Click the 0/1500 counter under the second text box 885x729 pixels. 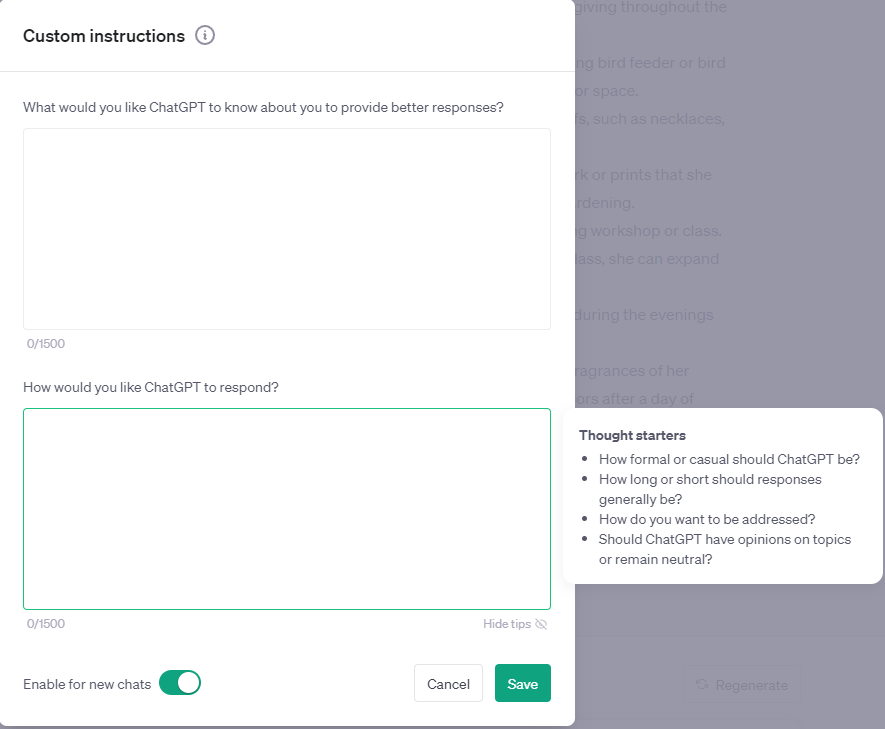(46, 624)
